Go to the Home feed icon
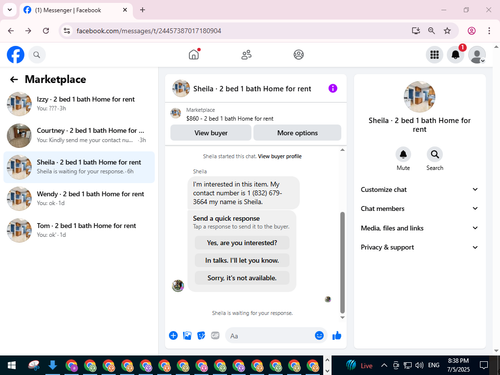The height and width of the screenshot is (375, 500). click(194, 54)
